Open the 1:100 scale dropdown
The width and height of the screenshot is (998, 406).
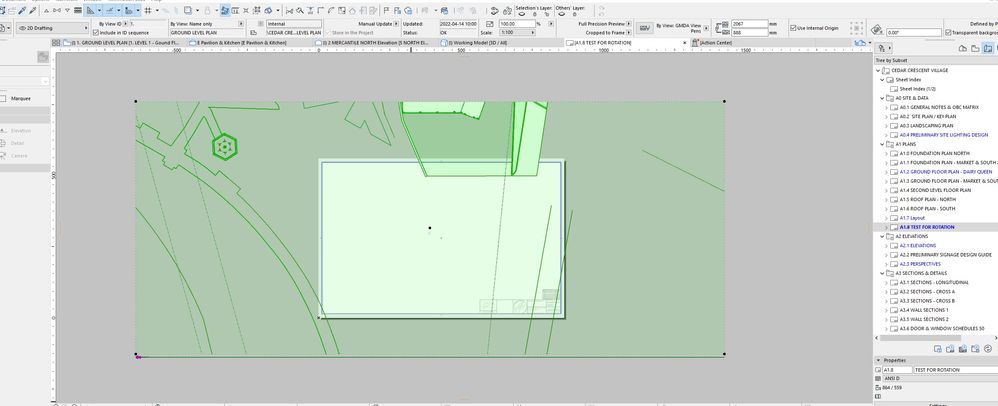click(517, 32)
